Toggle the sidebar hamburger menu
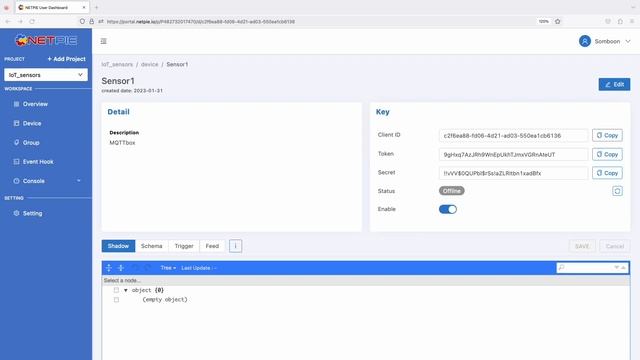 104,41
